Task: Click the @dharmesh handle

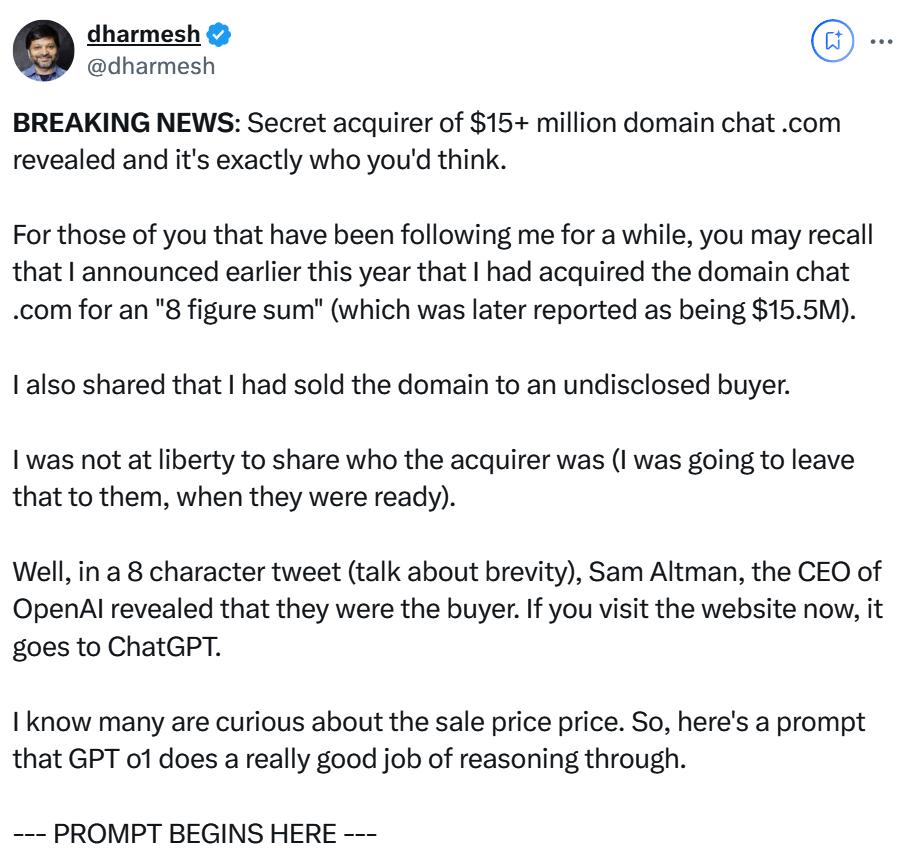Action: [x=151, y=66]
